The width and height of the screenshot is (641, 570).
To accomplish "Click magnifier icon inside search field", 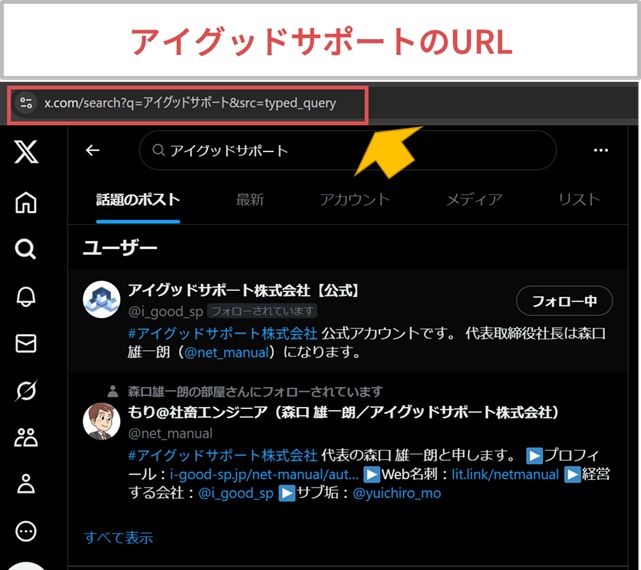I will [158, 150].
